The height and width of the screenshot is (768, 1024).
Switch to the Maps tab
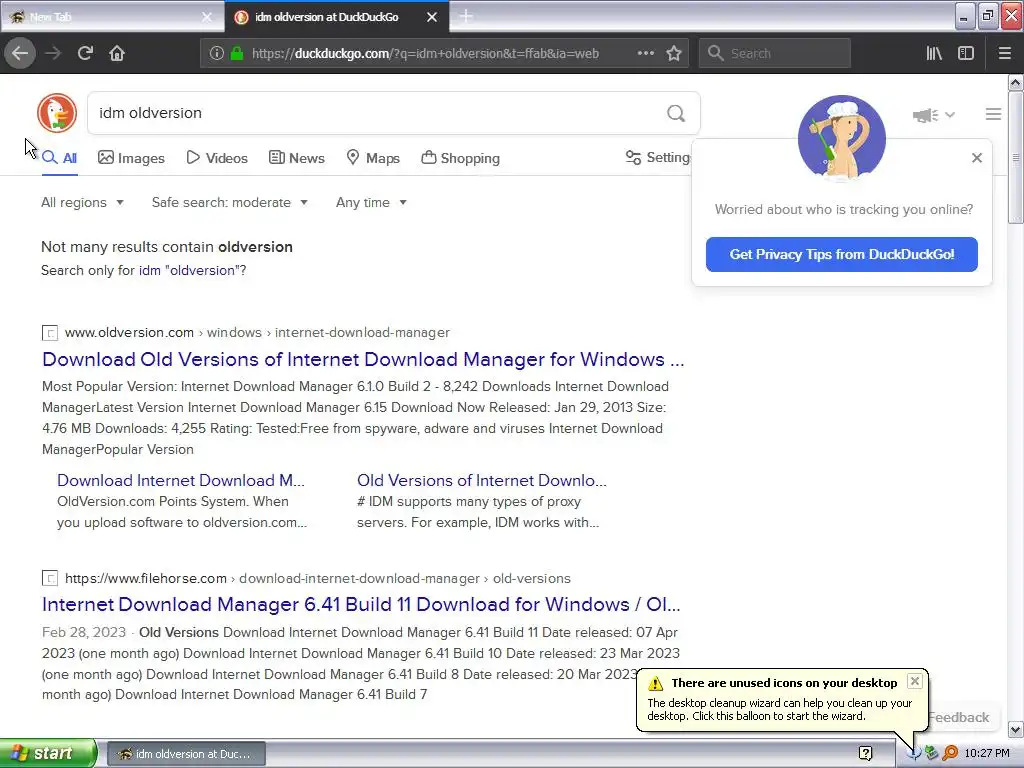click(373, 158)
